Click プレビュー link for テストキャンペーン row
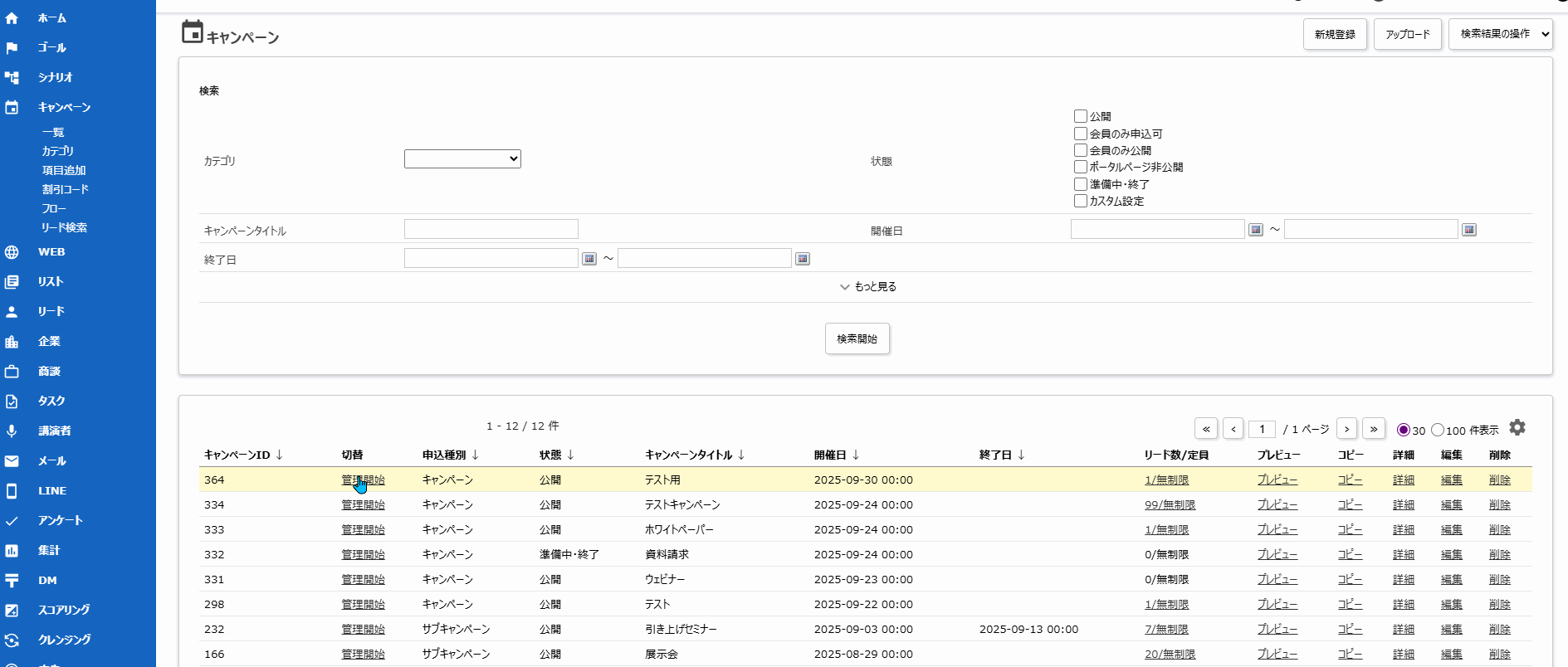1568x667 pixels. 1277,504
